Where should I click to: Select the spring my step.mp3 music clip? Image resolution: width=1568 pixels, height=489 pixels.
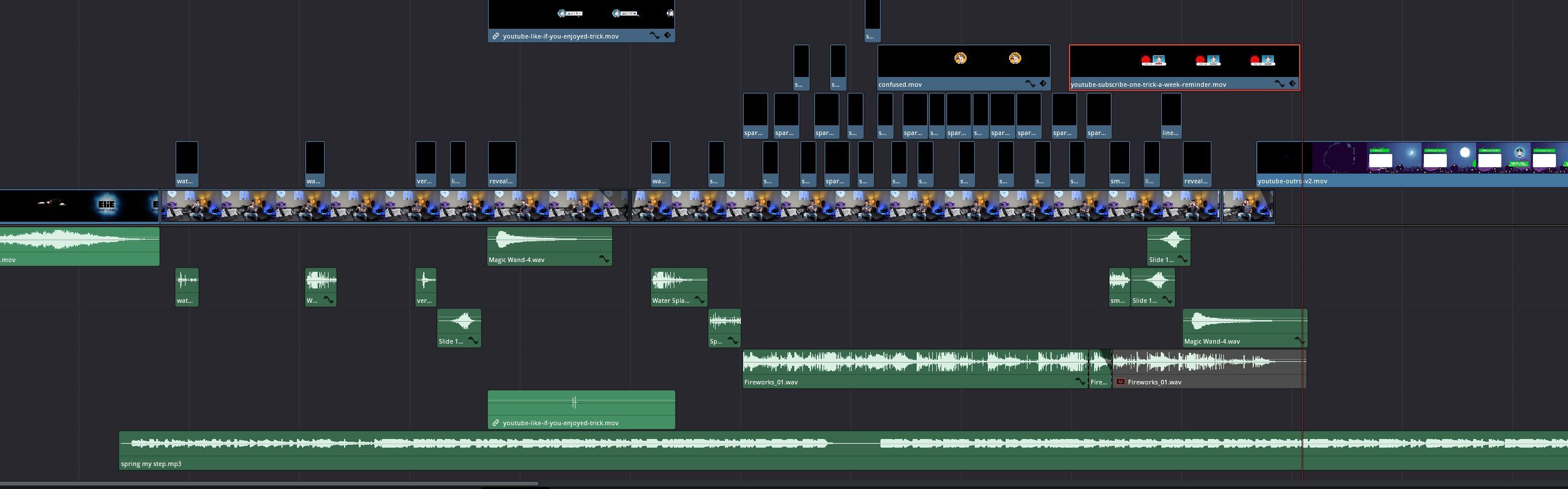click(843, 450)
